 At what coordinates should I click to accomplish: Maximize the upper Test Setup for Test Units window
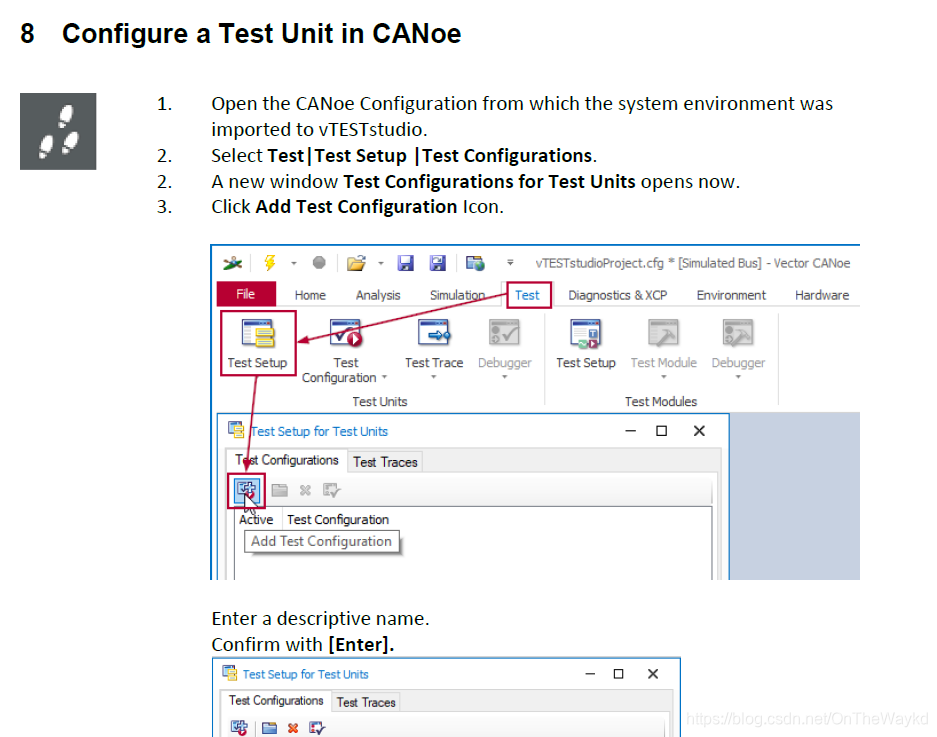click(x=662, y=431)
